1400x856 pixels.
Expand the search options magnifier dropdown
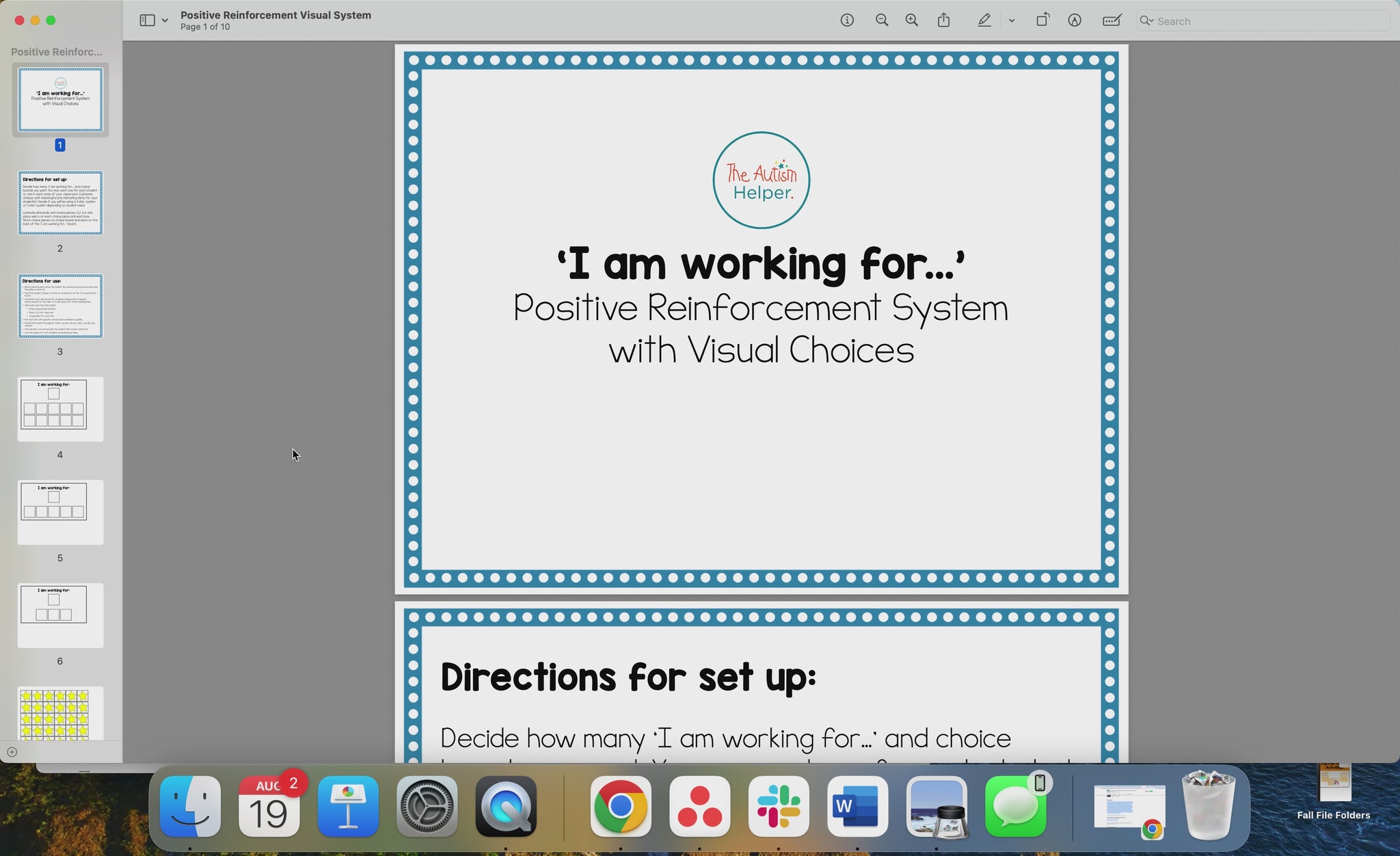click(1146, 21)
